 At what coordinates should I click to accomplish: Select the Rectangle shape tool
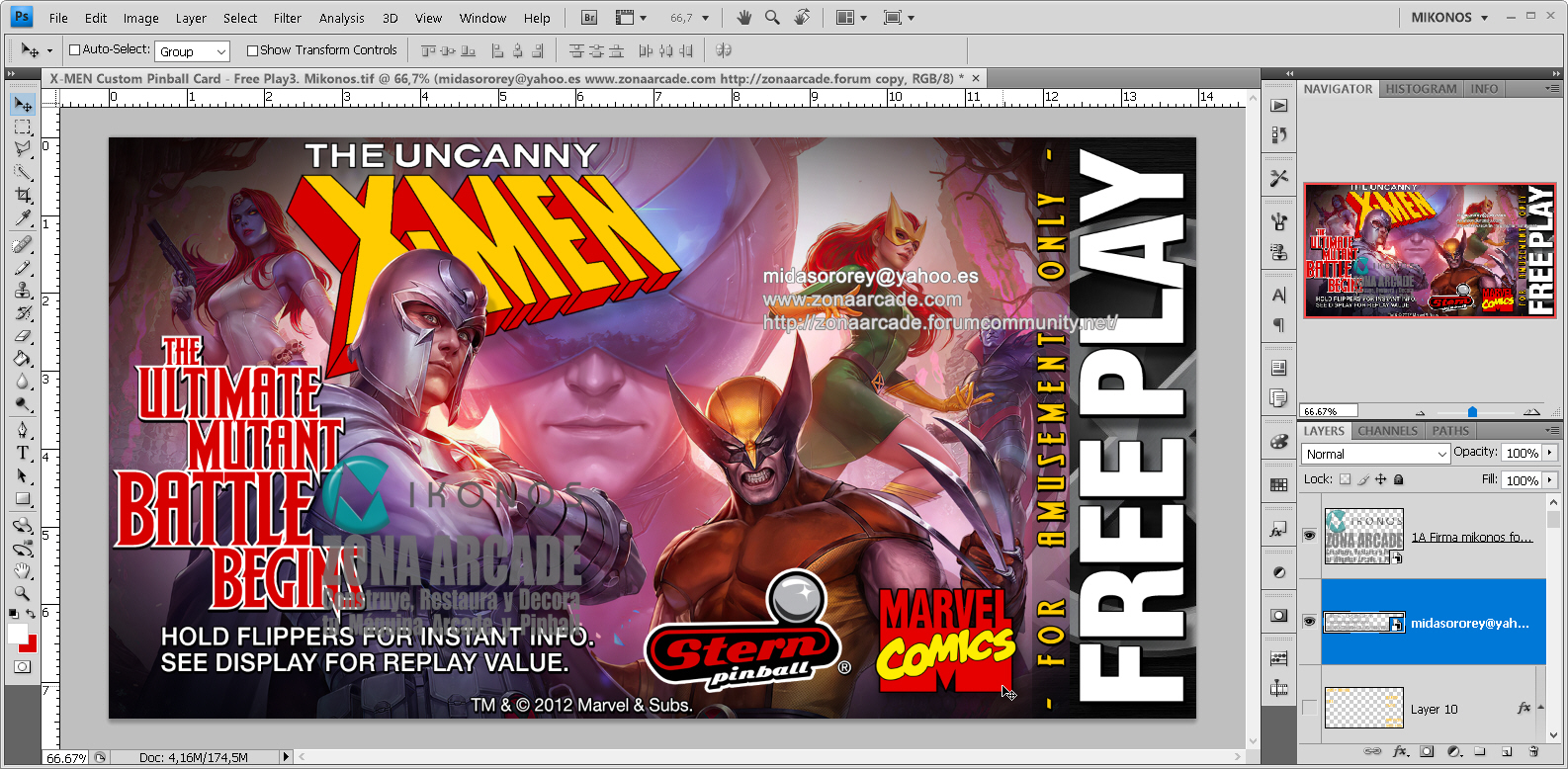click(x=23, y=498)
